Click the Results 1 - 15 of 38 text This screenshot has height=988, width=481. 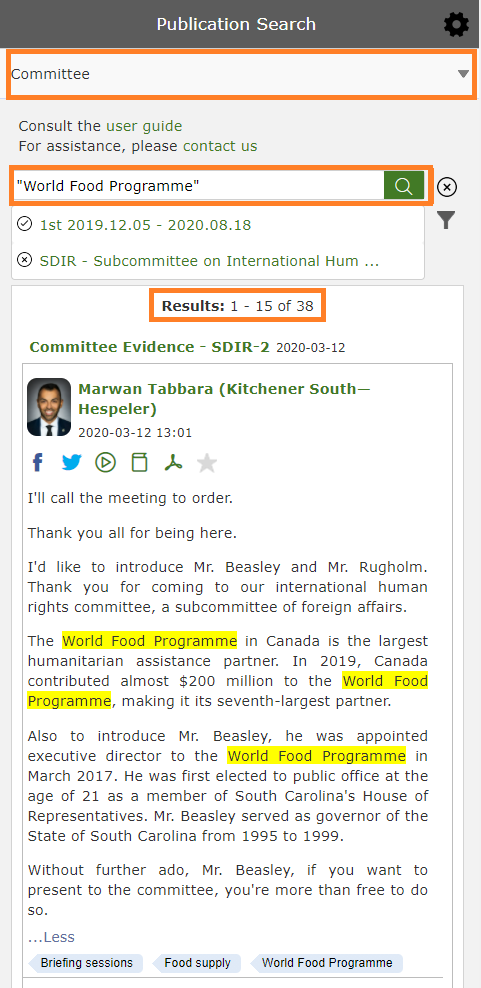point(238,306)
